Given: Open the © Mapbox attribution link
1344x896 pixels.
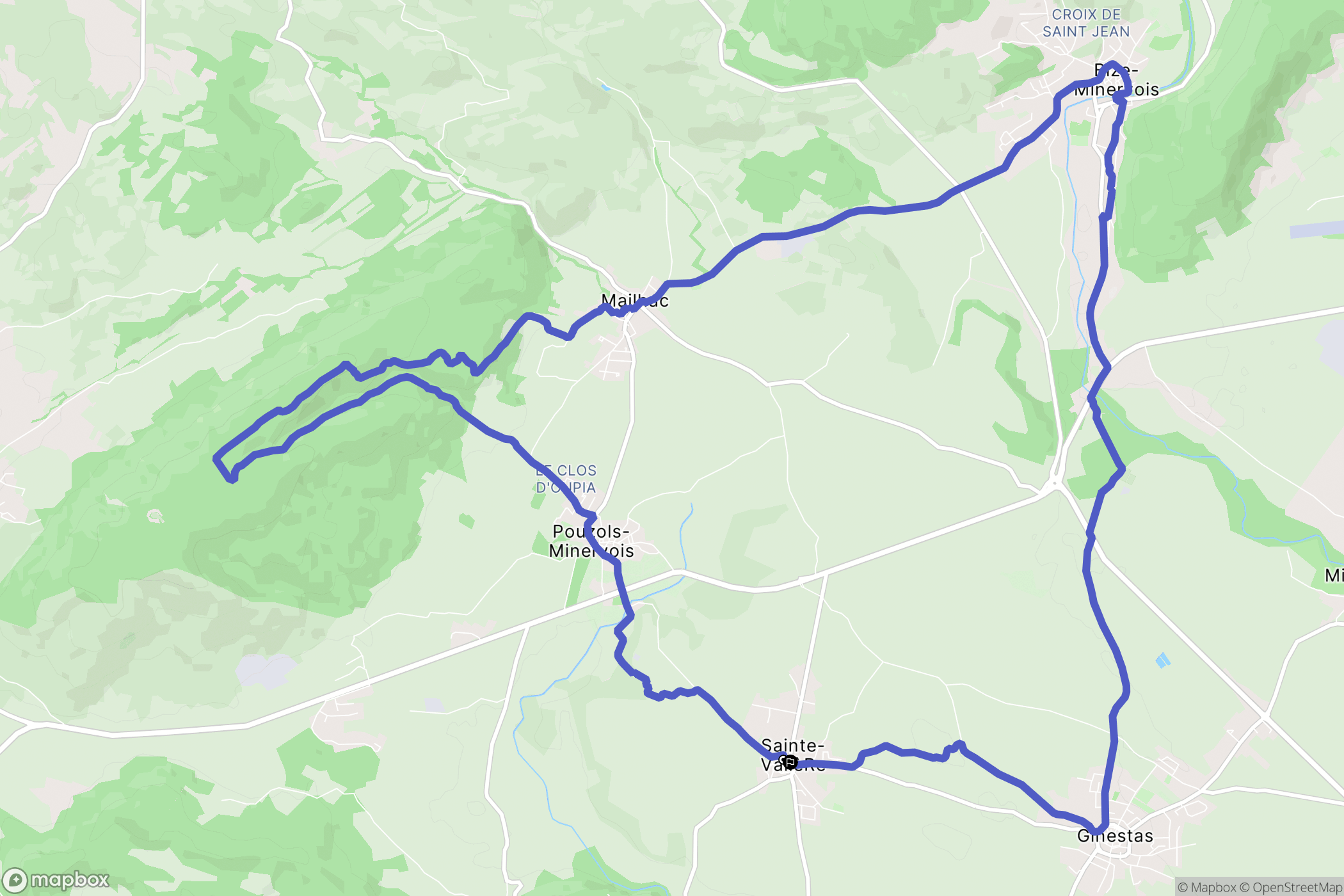Looking at the screenshot, I should (x=1207, y=887).
